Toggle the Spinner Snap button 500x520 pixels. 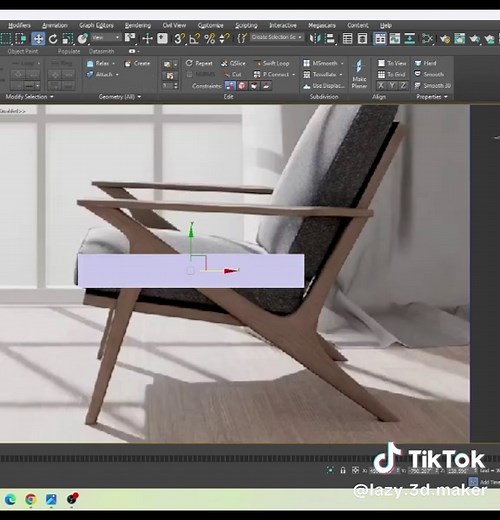tap(224, 39)
